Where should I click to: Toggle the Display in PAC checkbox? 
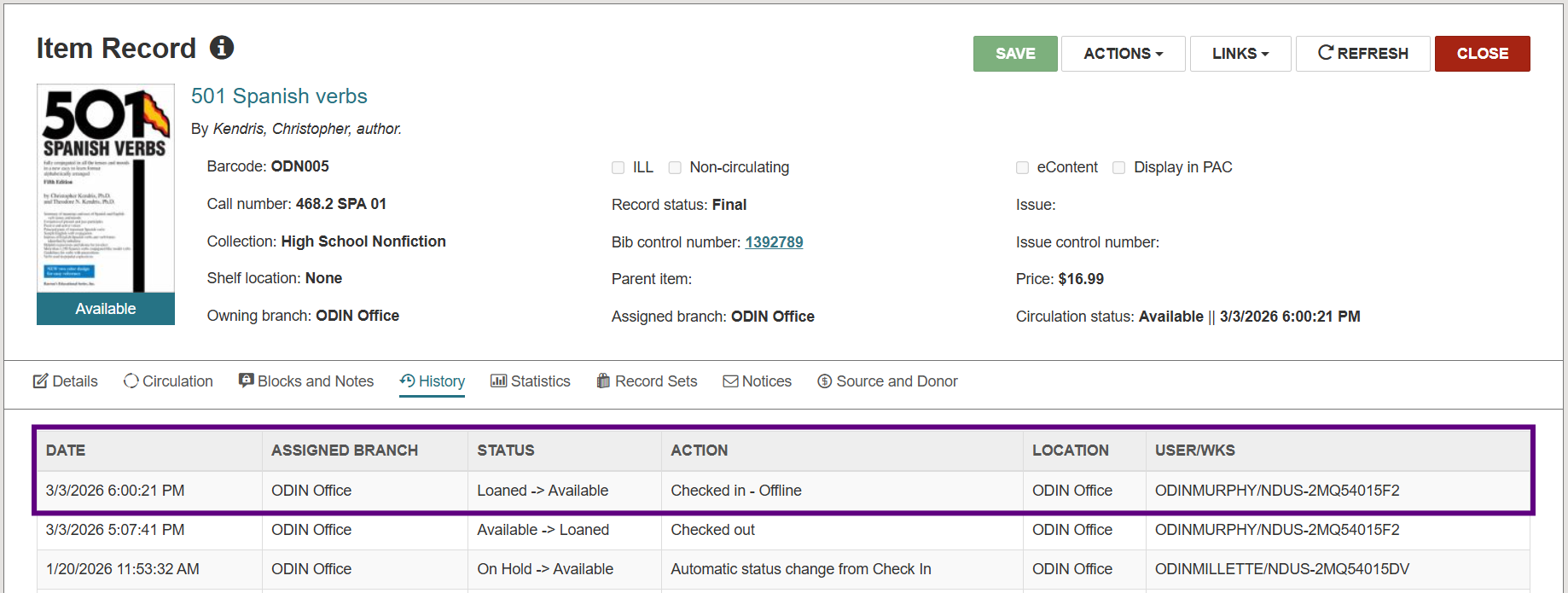coord(1119,167)
